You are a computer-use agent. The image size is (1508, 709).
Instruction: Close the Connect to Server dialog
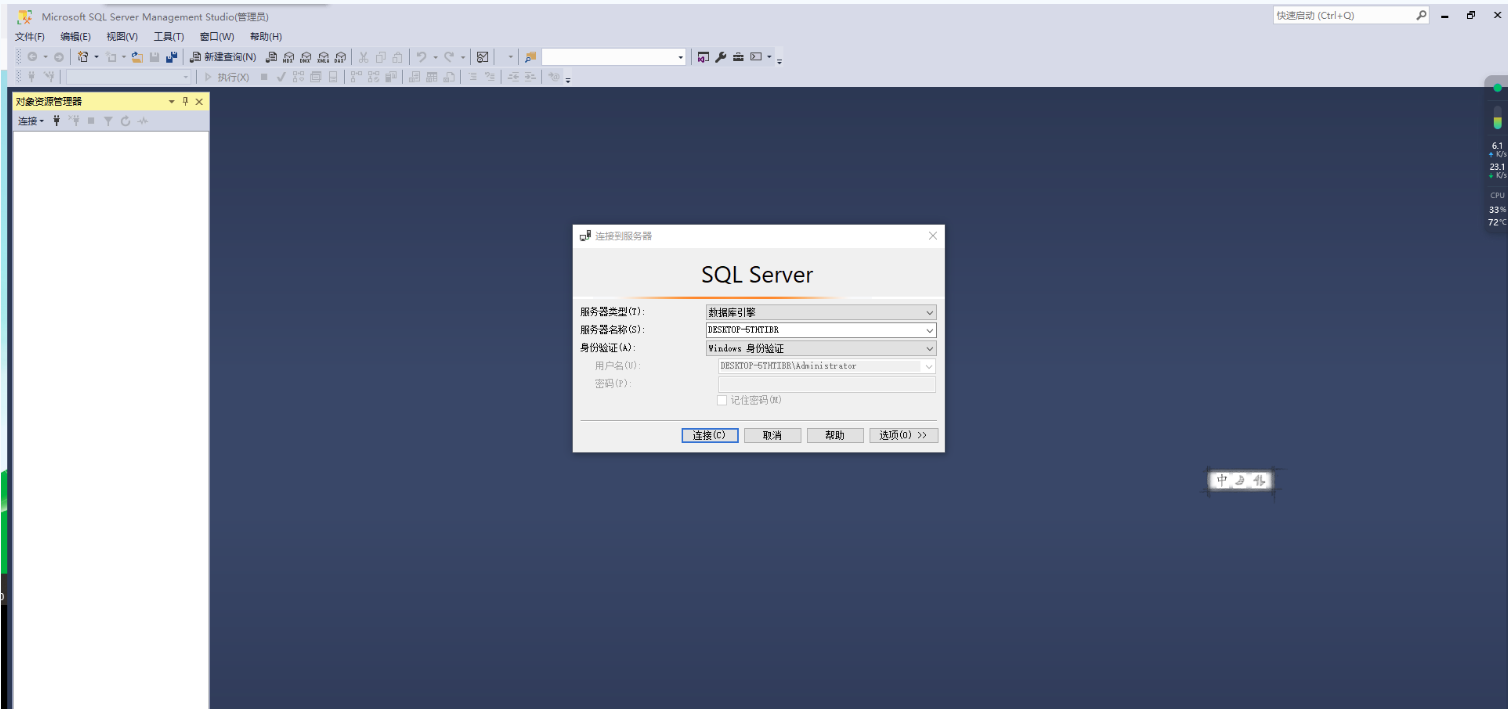point(933,236)
